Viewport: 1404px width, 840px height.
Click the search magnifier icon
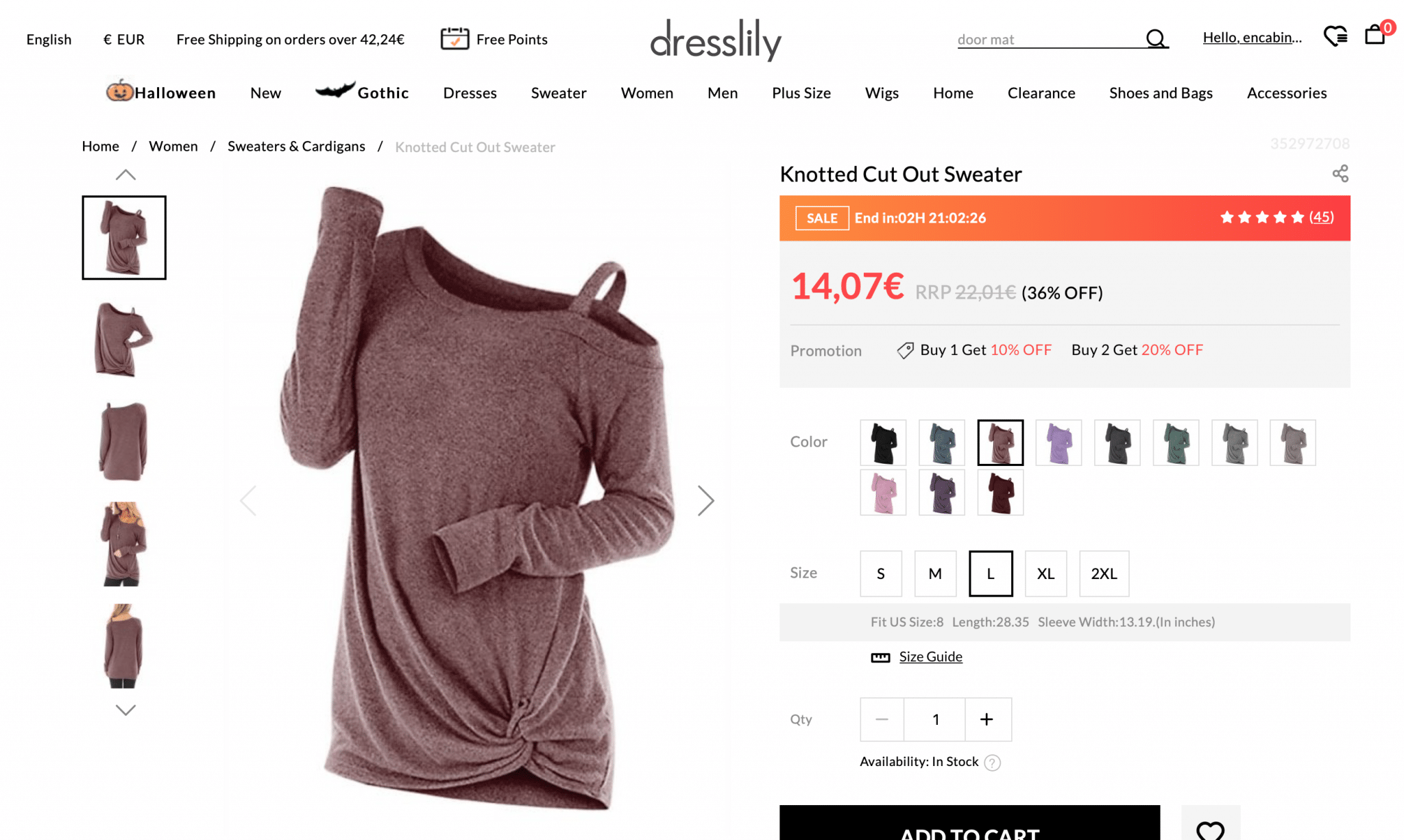1156,38
